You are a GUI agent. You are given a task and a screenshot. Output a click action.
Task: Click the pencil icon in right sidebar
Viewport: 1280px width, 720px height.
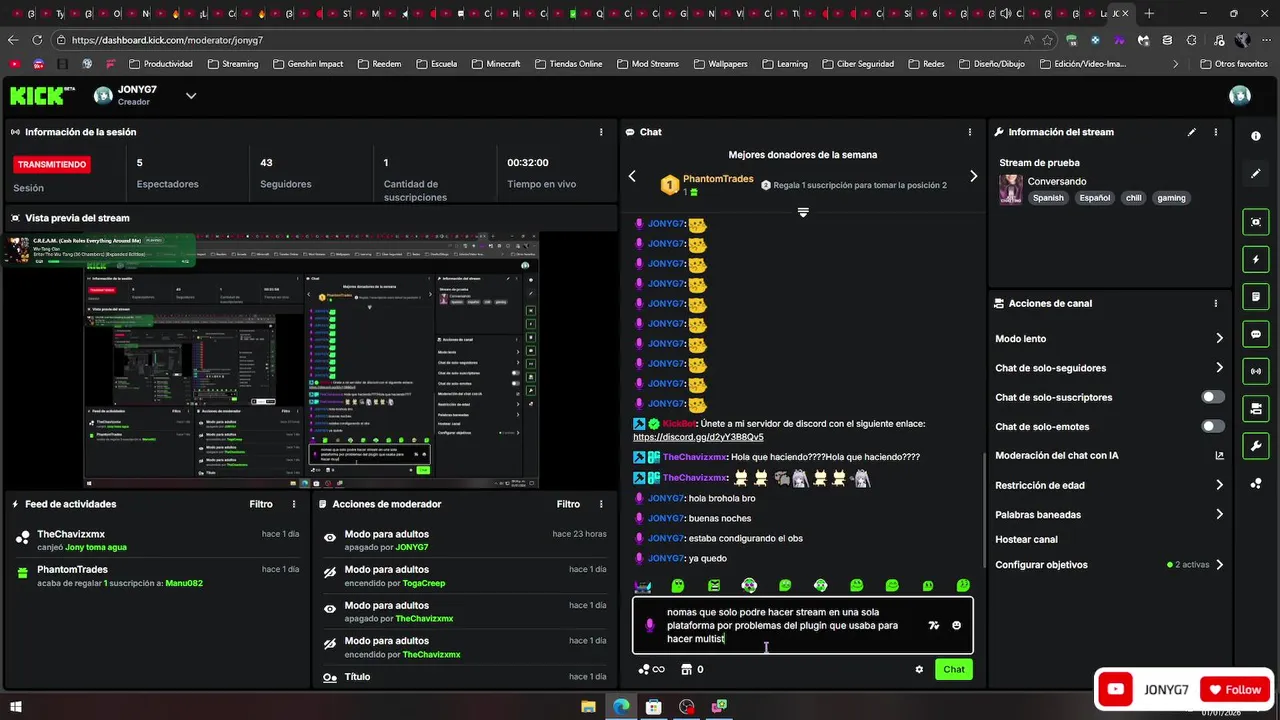tap(1256, 173)
